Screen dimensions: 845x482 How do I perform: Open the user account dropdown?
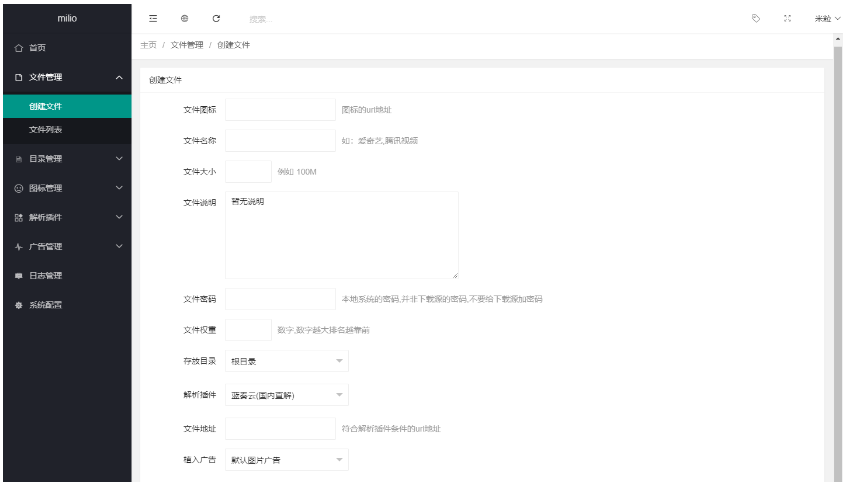pos(827,18)
